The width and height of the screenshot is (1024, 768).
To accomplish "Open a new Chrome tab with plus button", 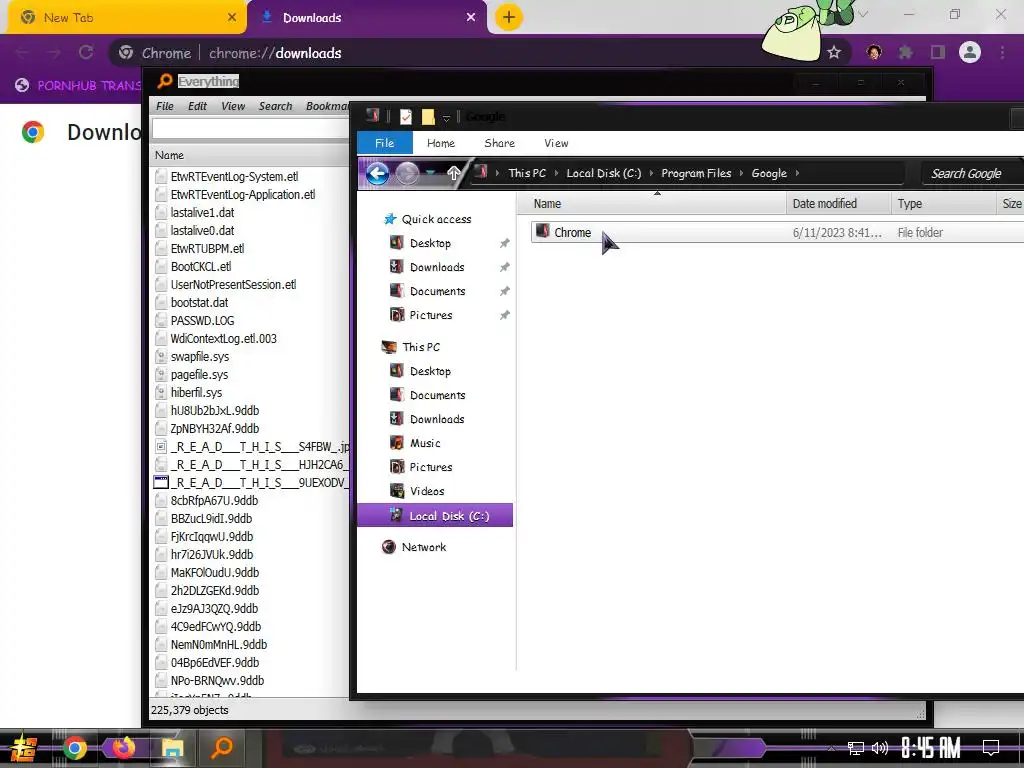I will 509,17.
